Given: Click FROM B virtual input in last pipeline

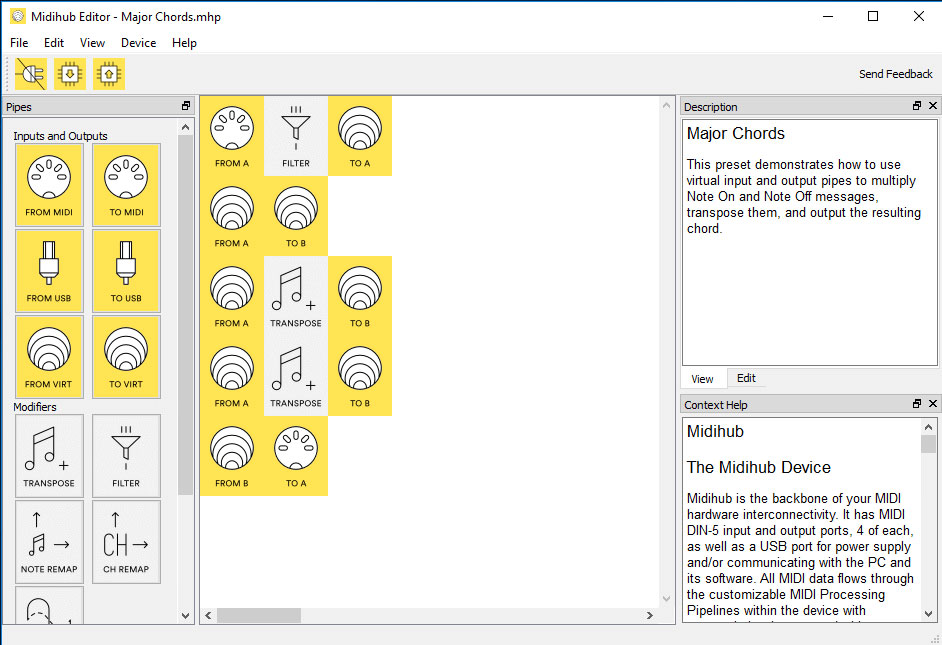Looking at the screenshot, I should tap(232, 456).
